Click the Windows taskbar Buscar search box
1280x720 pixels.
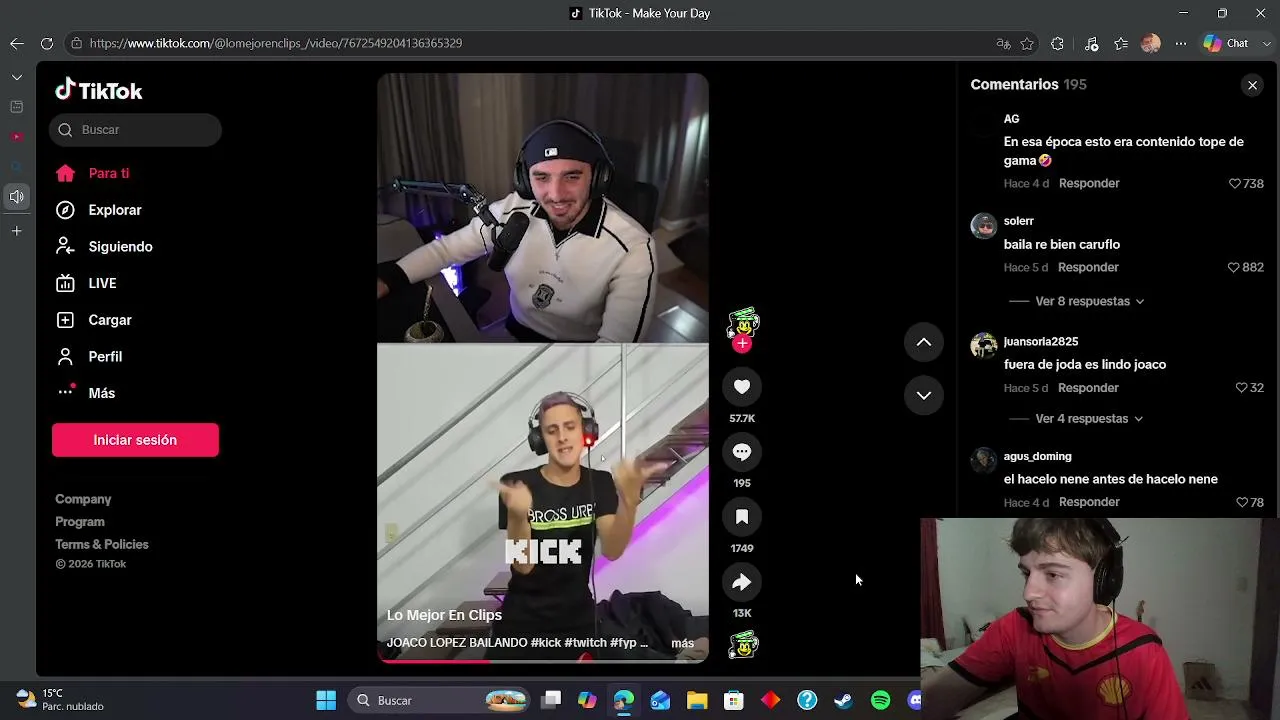point(441,700)
